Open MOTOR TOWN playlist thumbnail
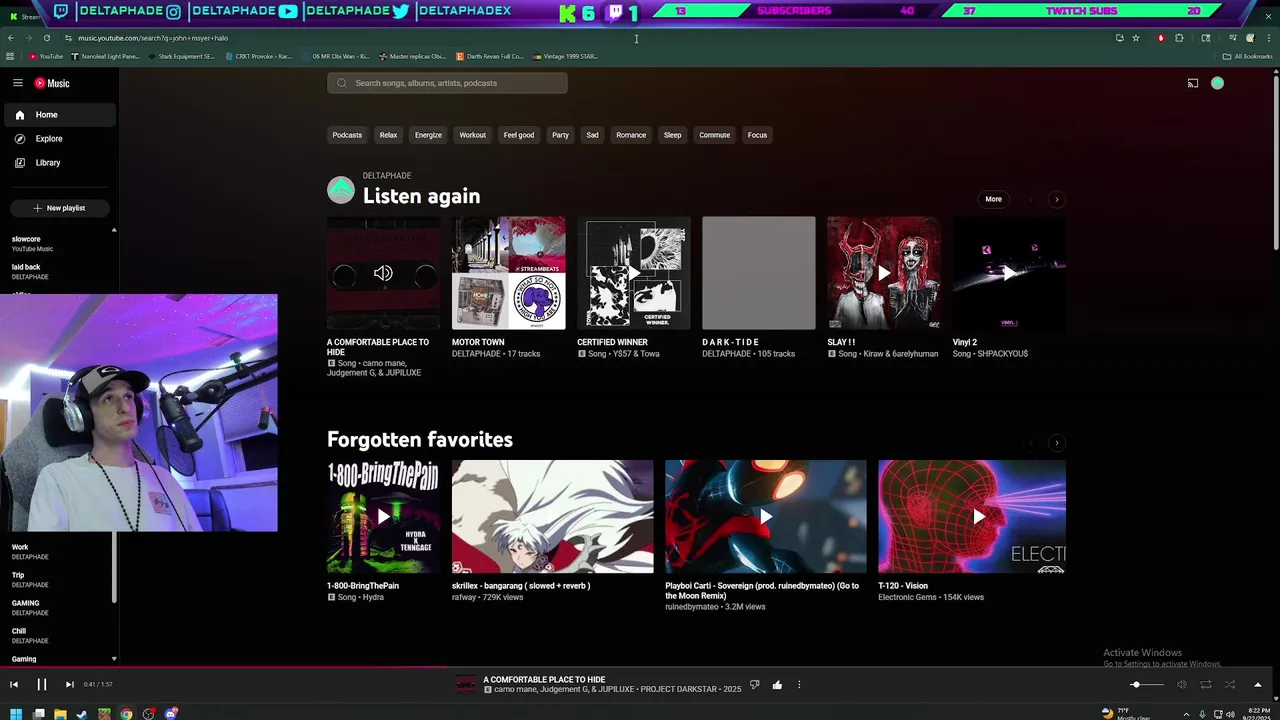This screenshot has width=1280, height=720. point(508,273)
